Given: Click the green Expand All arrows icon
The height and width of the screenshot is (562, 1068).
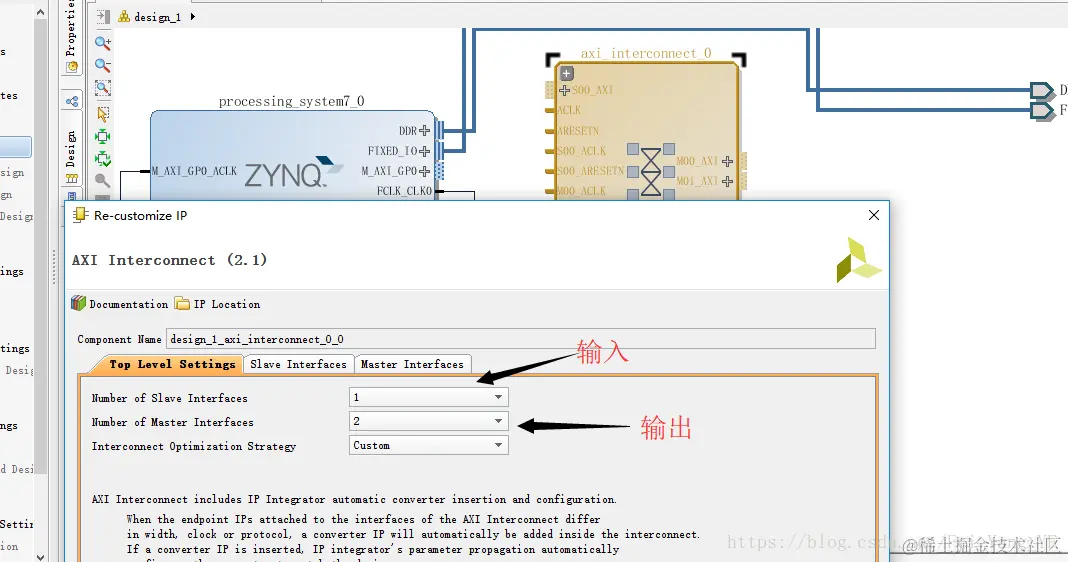Looking at the screenshot, I should (x=103, y=136).
